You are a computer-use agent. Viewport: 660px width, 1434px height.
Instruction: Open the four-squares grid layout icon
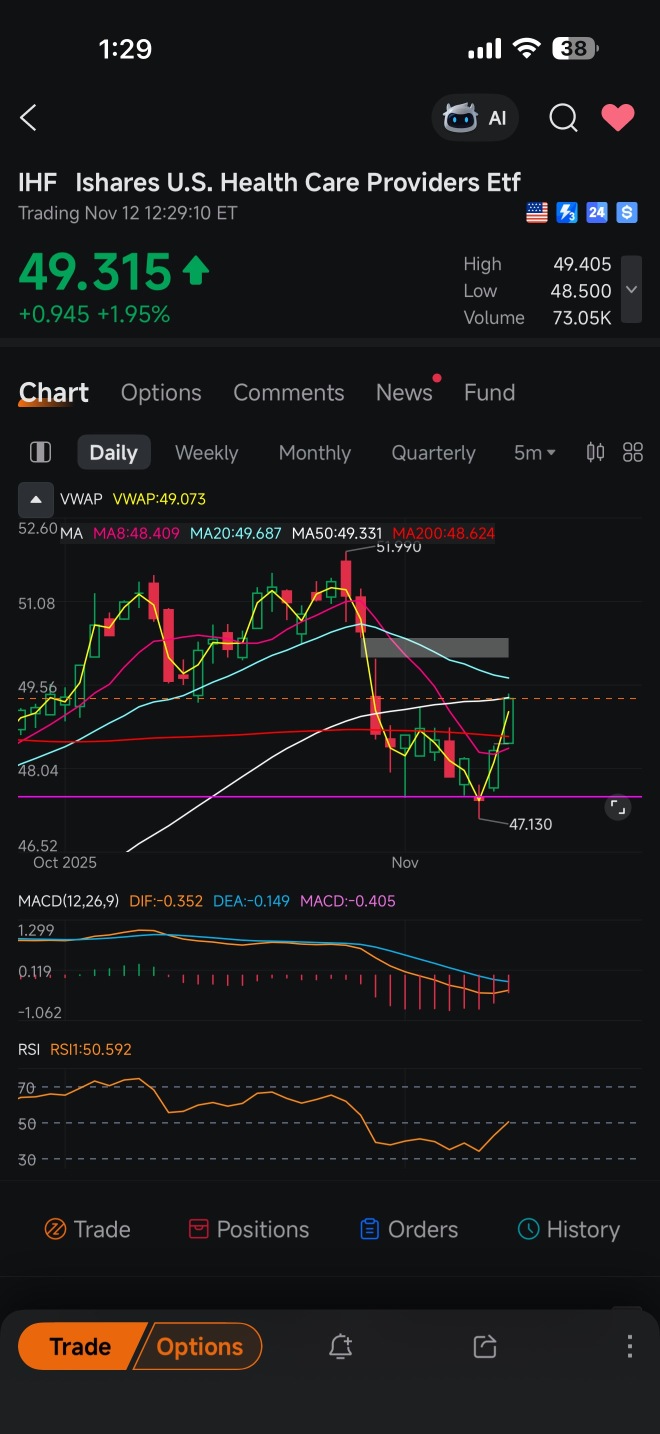[633, 452]
